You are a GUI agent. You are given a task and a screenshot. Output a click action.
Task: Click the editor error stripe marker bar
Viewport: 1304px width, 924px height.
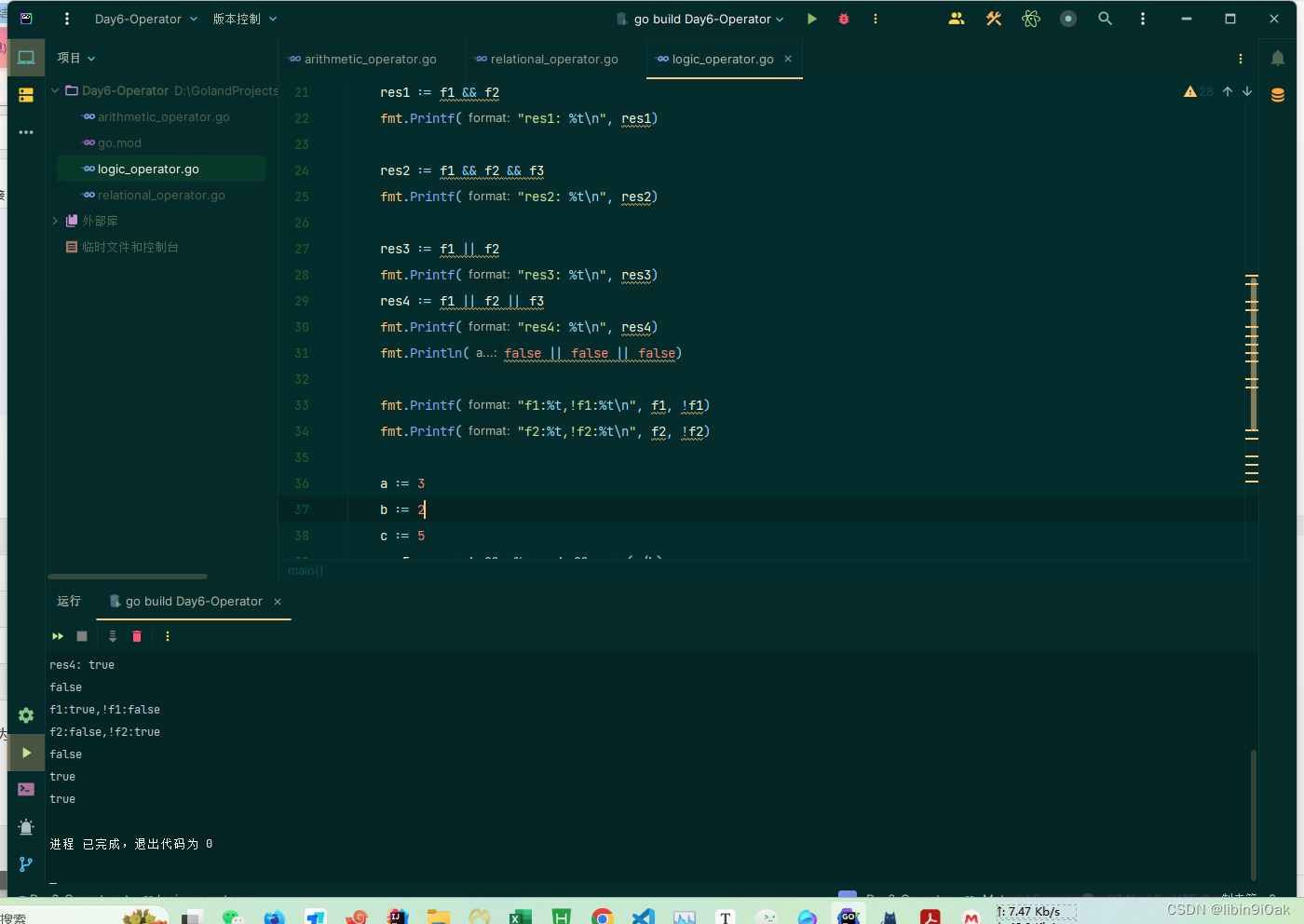[x=1252, y=379]
